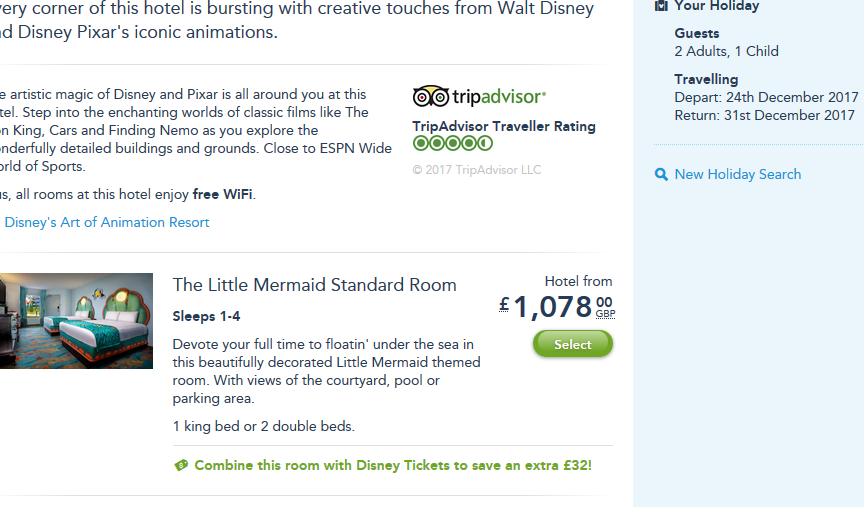
Task: Click The Little Mermaid Standard Room title
Action: (314, 285)
